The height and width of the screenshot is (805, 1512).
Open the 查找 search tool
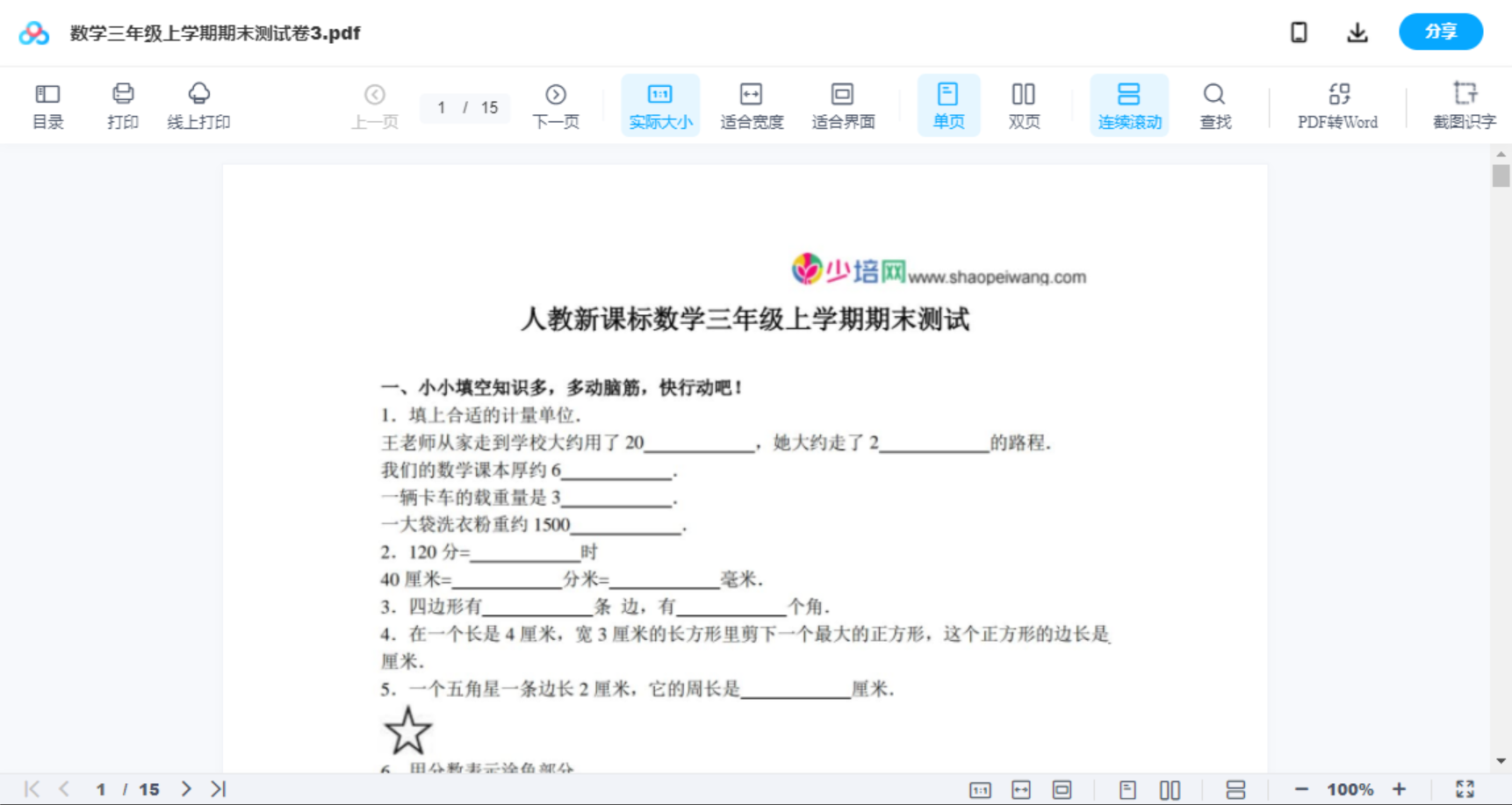coord(1214,104)
